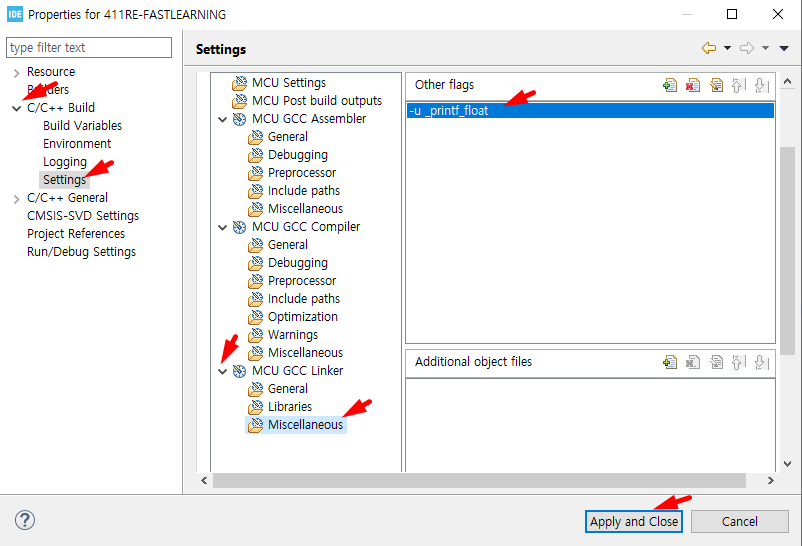
Task: Click the Add icon for Additional object files
Action: pos(670,362)
